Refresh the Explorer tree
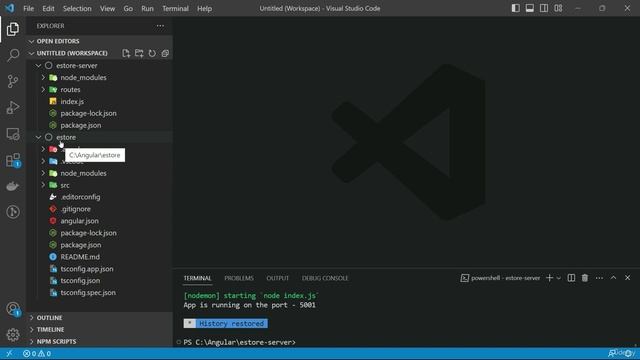The image size is (640, 360). coord(152,53)
